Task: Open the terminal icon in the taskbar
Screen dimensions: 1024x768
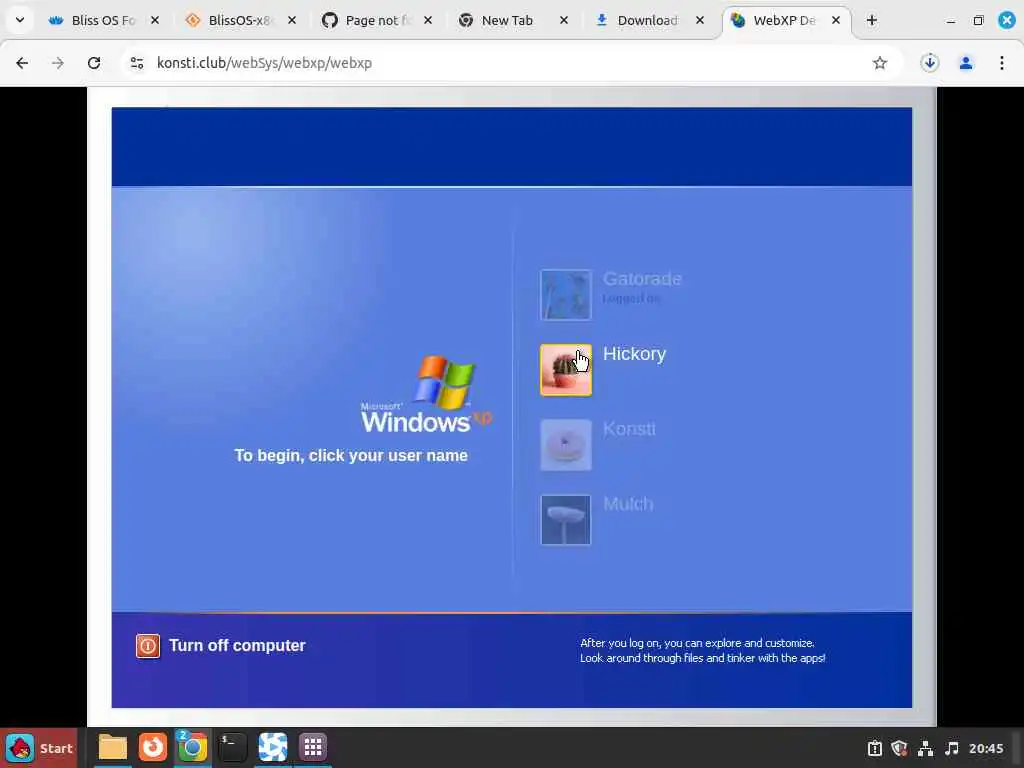Action: [232, 748]
